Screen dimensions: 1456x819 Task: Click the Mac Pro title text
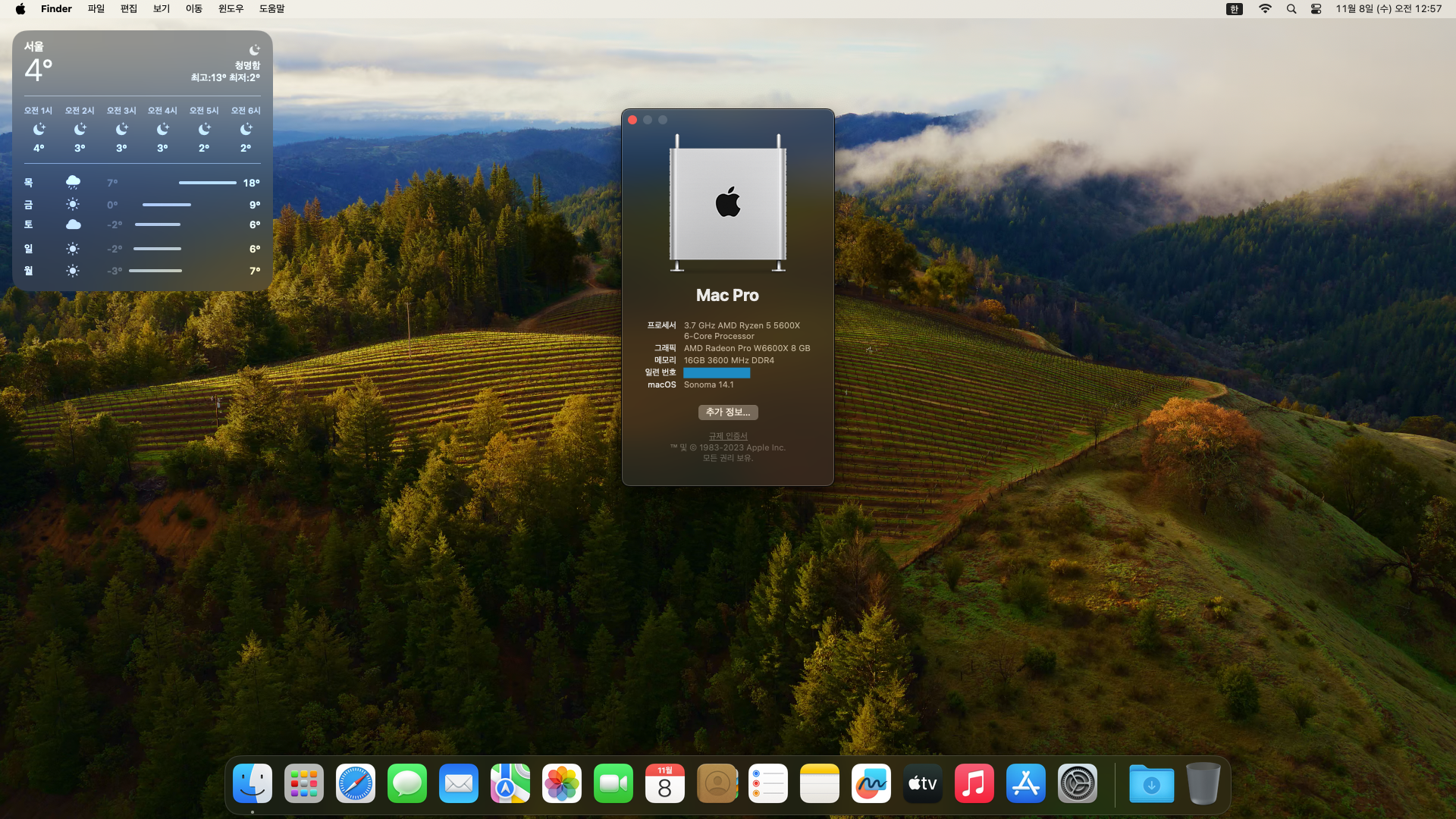(727, 295)
